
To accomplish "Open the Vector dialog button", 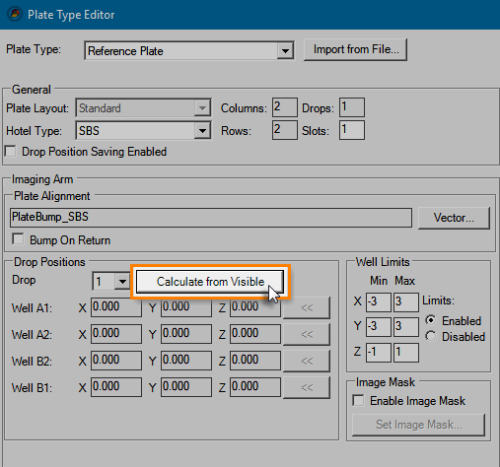I will point(454,218).
